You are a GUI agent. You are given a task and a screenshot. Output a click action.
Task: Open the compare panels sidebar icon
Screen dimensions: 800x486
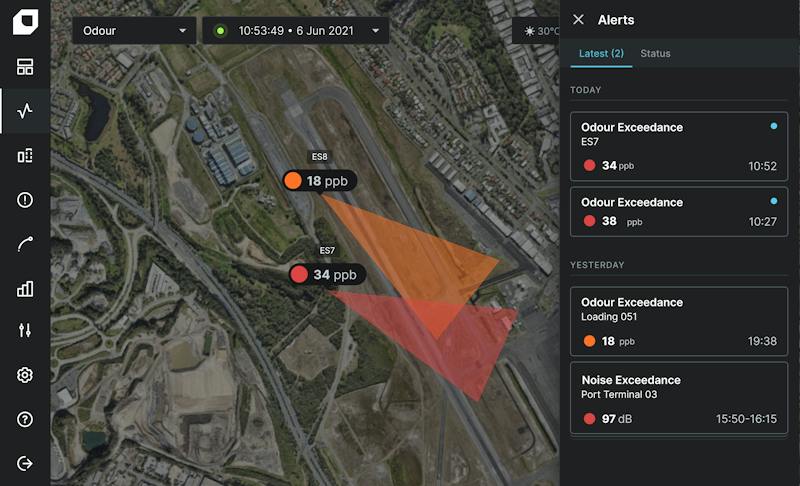(x=25, y=156)
